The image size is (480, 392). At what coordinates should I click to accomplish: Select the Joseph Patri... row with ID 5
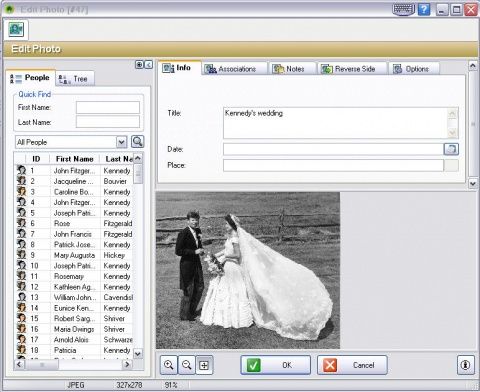tap(75, 213)
